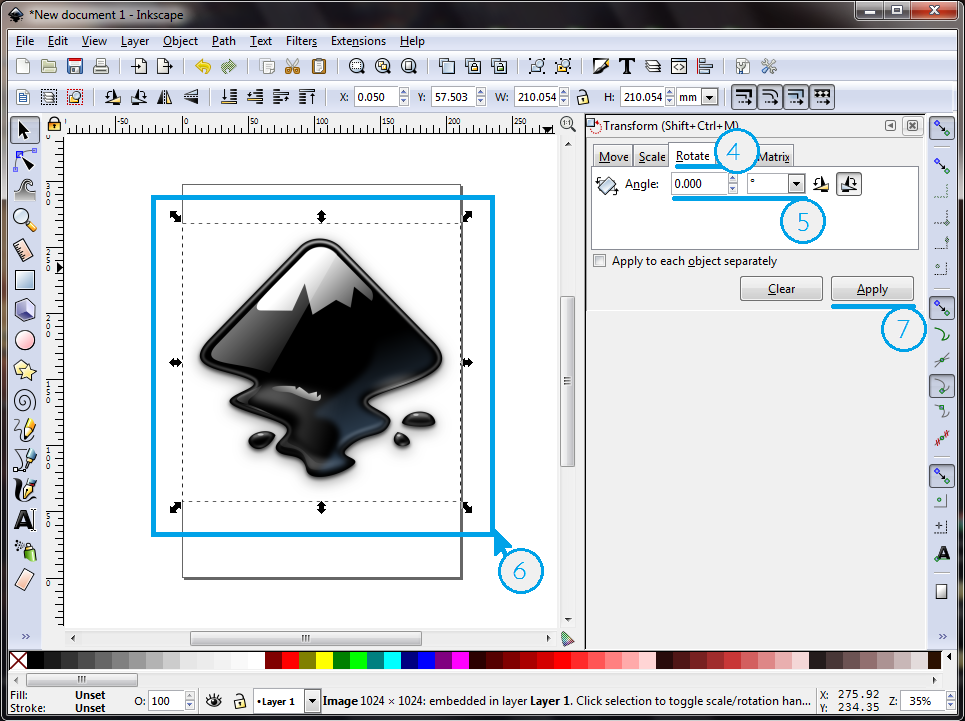The height and width of the screenshot is (721, 965).
Task: Select the Bezier pen tool
Action: click(x=25, y=460)
